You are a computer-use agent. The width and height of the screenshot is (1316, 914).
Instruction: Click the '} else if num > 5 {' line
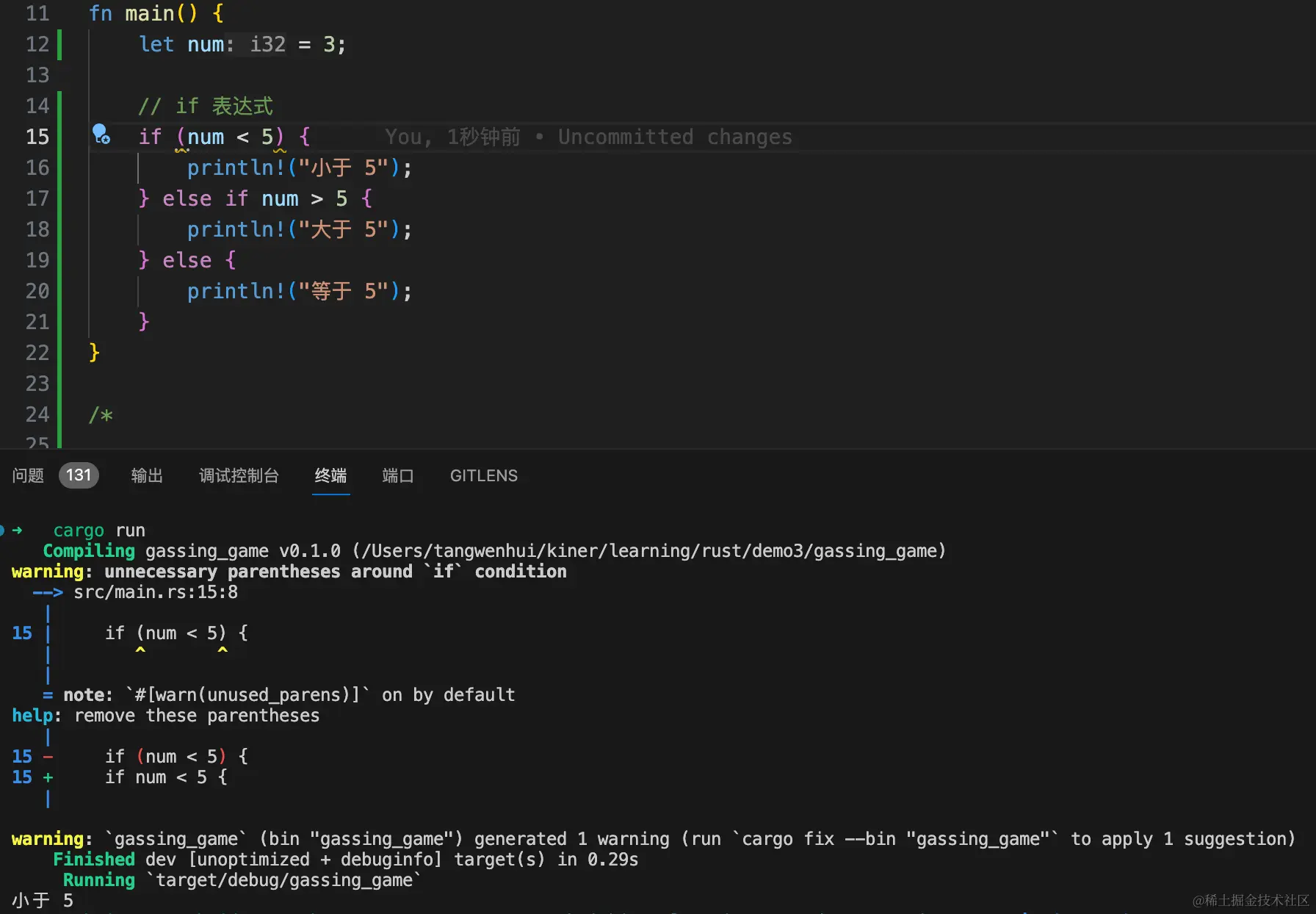click(x=256, y=198)
